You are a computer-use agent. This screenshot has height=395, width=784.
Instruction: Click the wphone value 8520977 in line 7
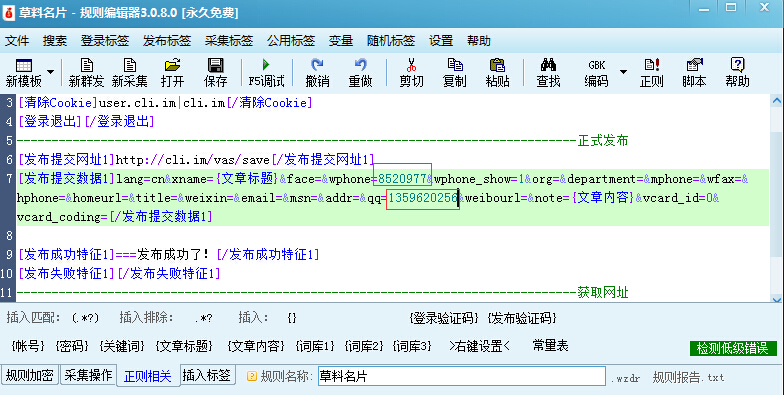coord(402,178)
